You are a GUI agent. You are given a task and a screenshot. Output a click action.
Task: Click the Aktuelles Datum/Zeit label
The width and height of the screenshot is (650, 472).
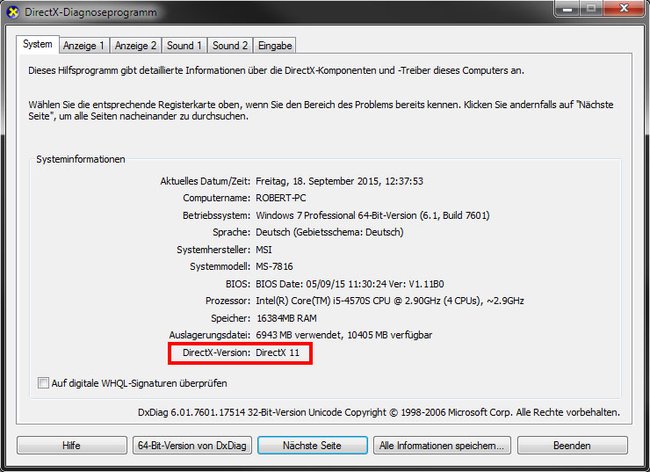coord(205,181)
